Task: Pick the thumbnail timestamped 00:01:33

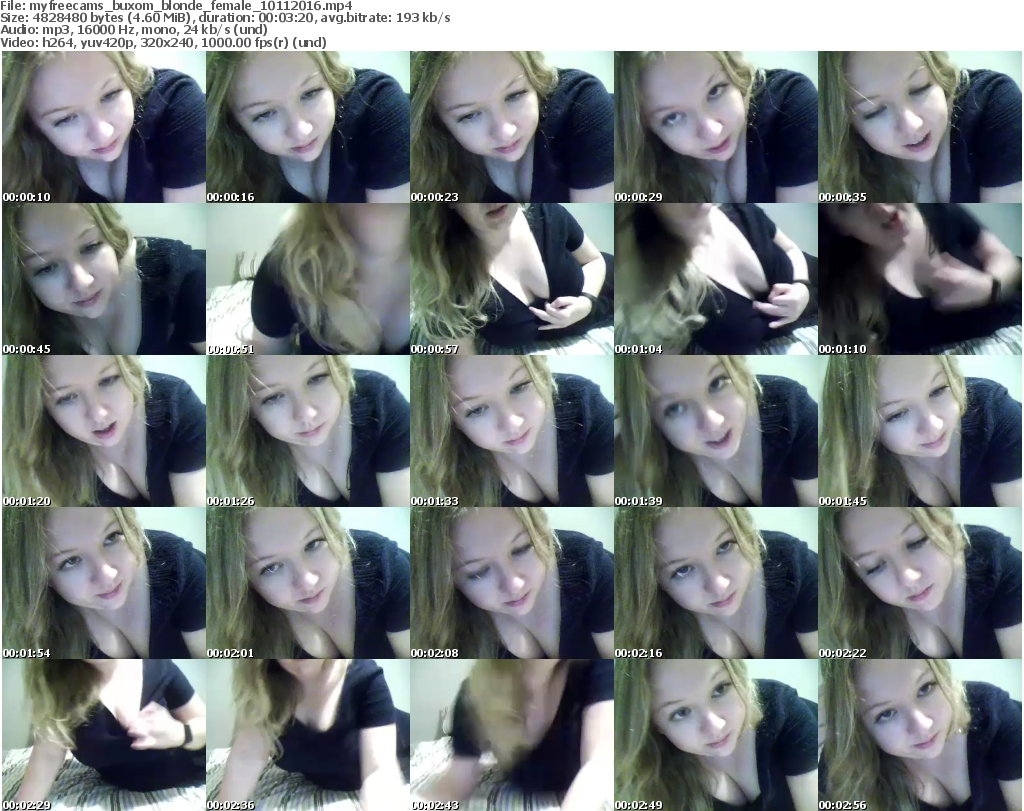Action: [511, 431]
